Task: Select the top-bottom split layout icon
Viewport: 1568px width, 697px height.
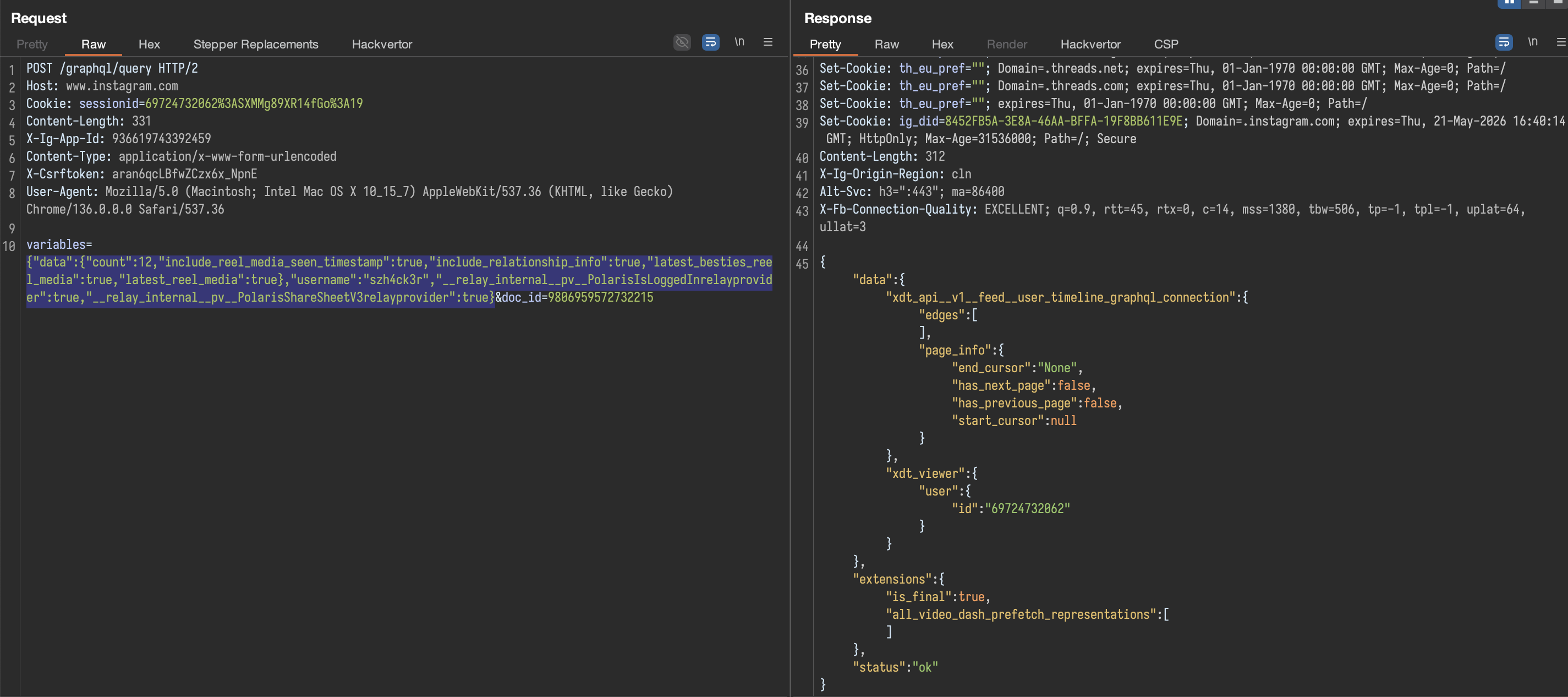Action: tap(1533, 3)
